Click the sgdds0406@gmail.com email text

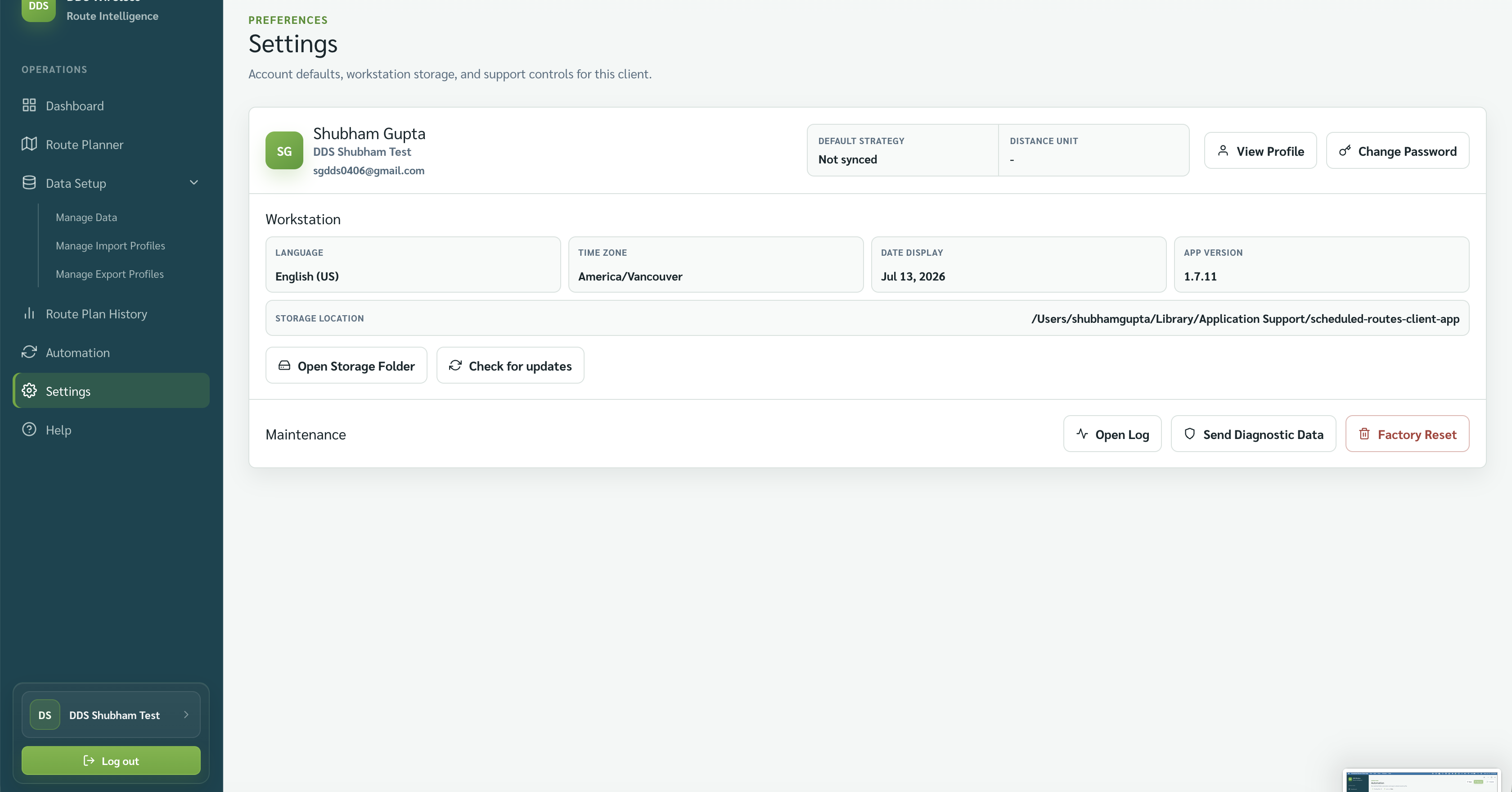click(x=369, y=170)
